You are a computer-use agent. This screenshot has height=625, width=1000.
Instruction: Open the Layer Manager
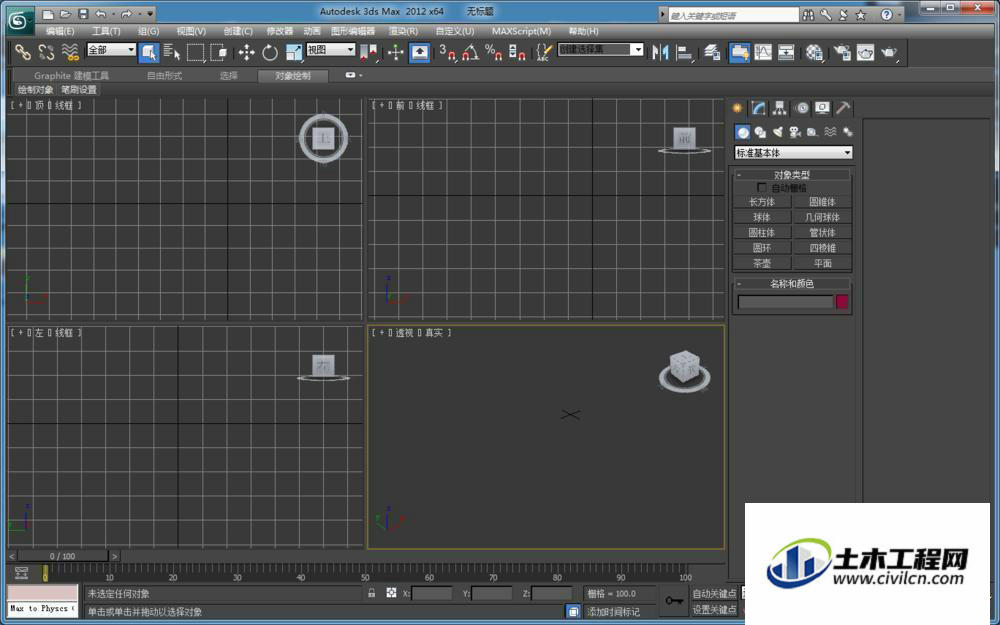click(712, 52)
